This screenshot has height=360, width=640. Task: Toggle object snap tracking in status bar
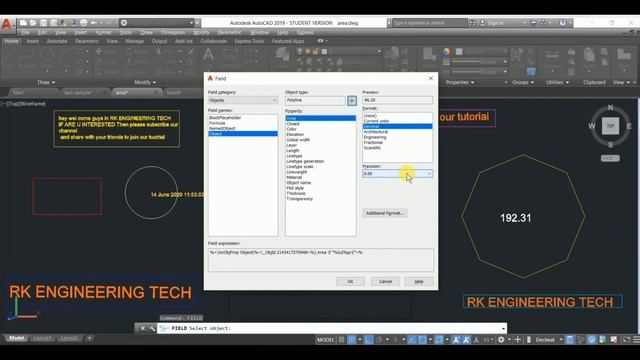412,340
